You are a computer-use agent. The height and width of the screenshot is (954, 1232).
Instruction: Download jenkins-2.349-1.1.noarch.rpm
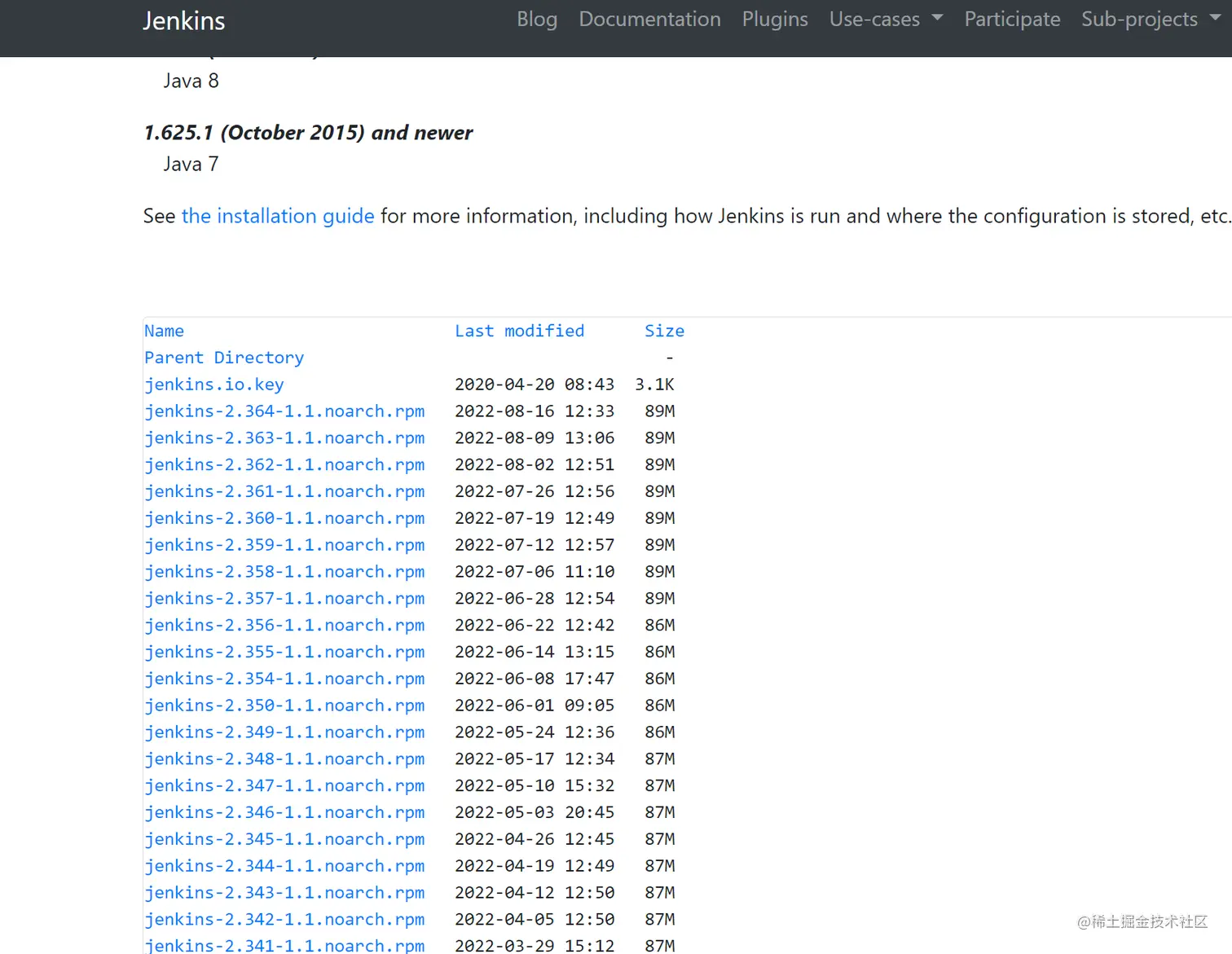(x=284, y=732)
